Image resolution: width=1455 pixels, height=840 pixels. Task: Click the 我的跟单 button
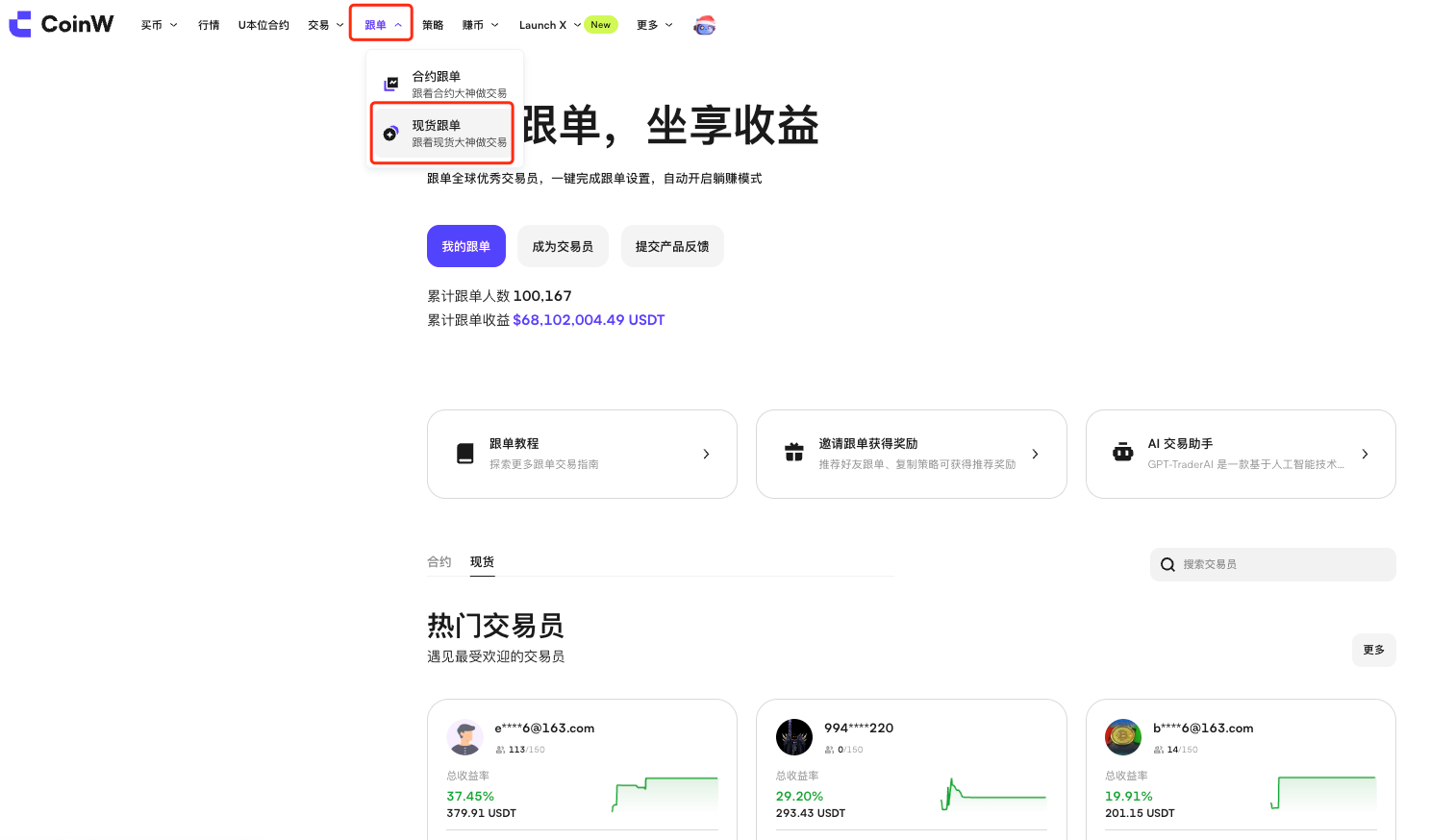click(465, 246)
